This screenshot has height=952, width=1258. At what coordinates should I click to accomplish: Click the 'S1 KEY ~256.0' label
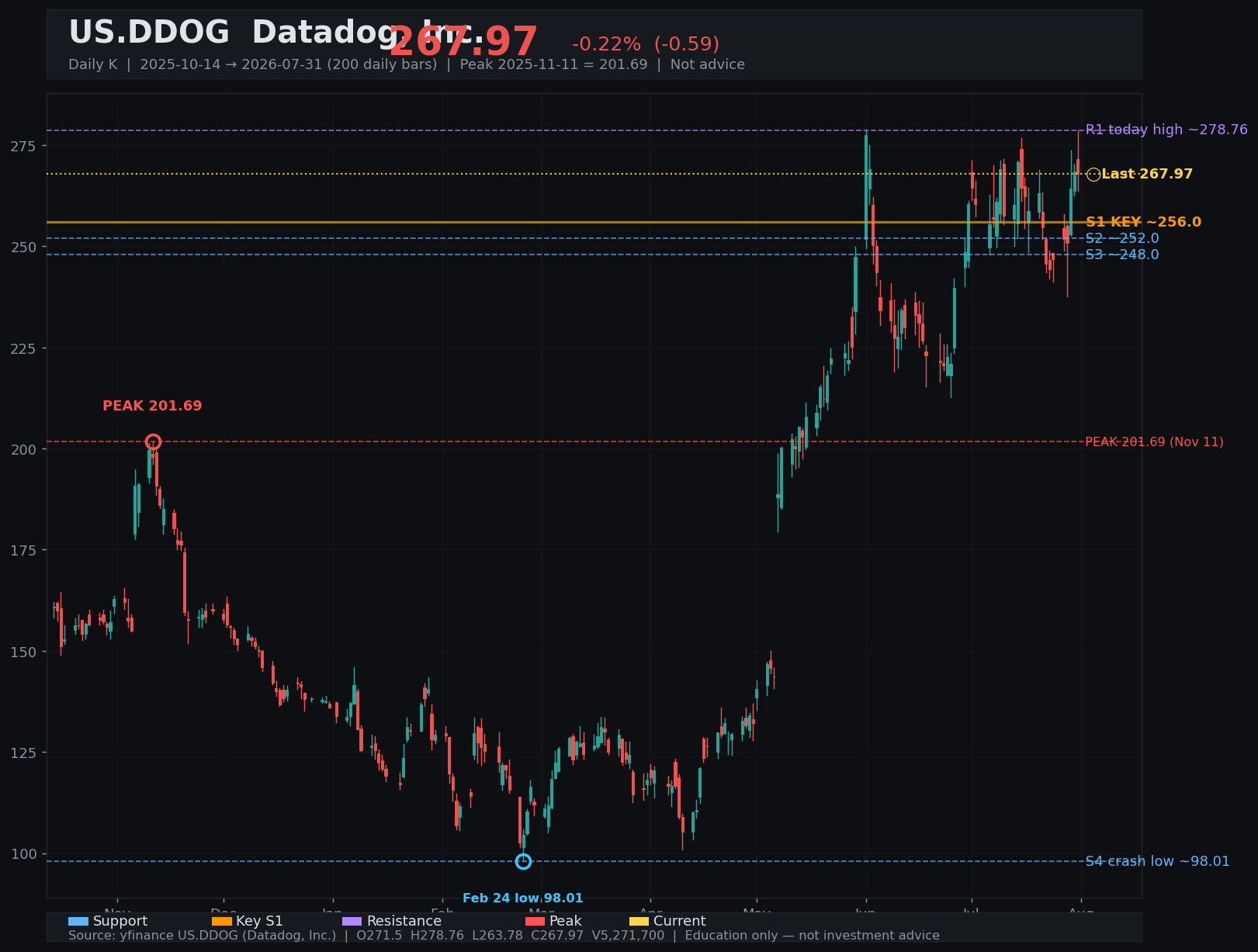[x=1143, y=222]
